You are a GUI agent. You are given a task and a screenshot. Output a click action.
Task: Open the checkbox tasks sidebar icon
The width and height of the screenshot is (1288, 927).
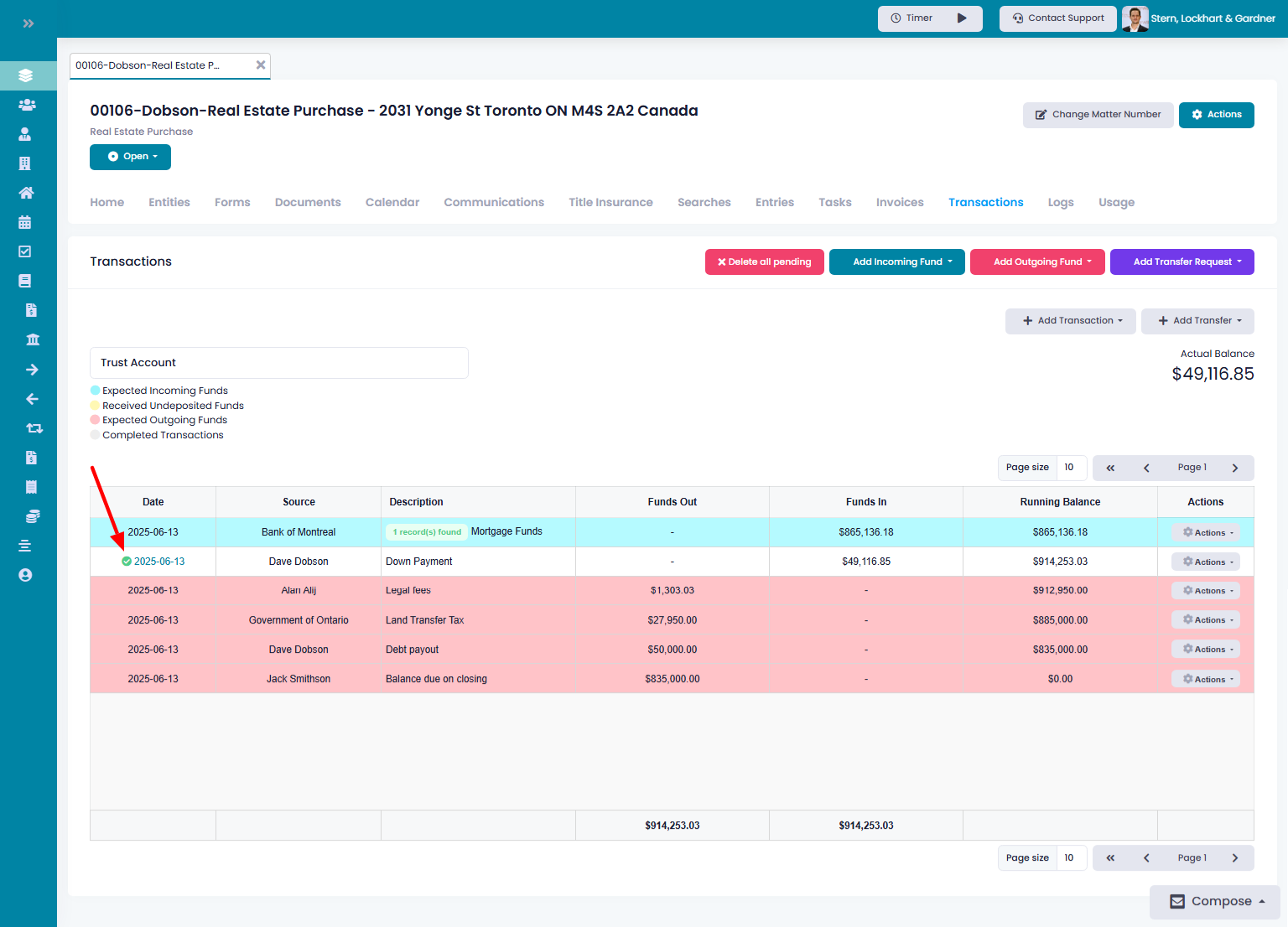coord(25,251)
